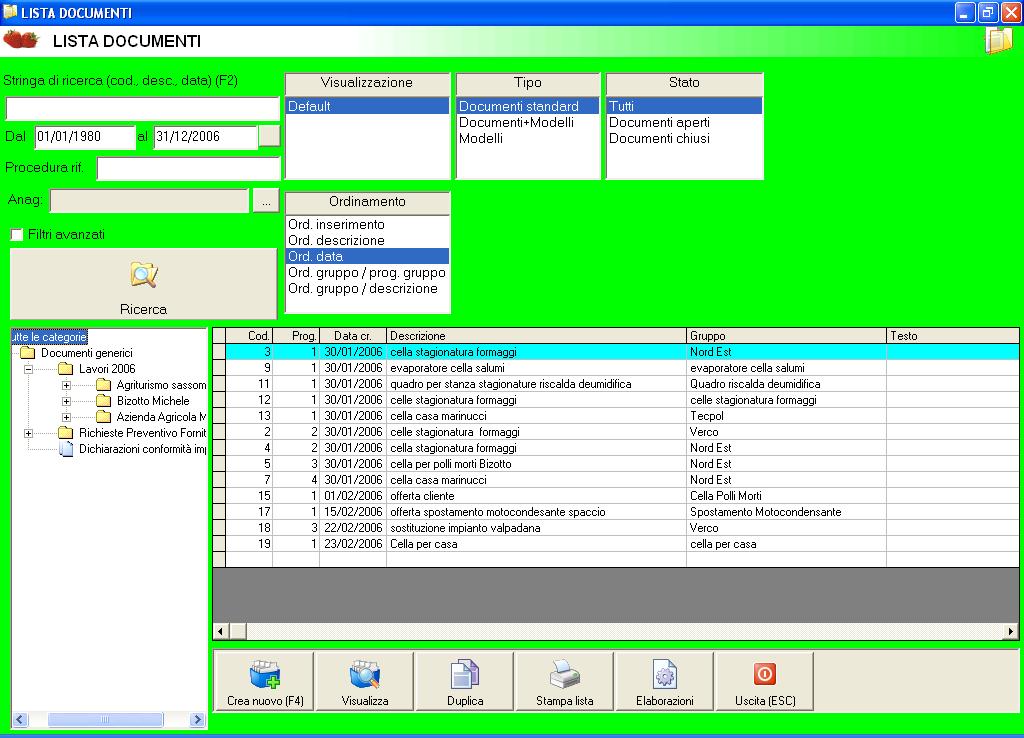1024x738 pixels.
Task: Click the Cod. column header
Action: point(249,336)
